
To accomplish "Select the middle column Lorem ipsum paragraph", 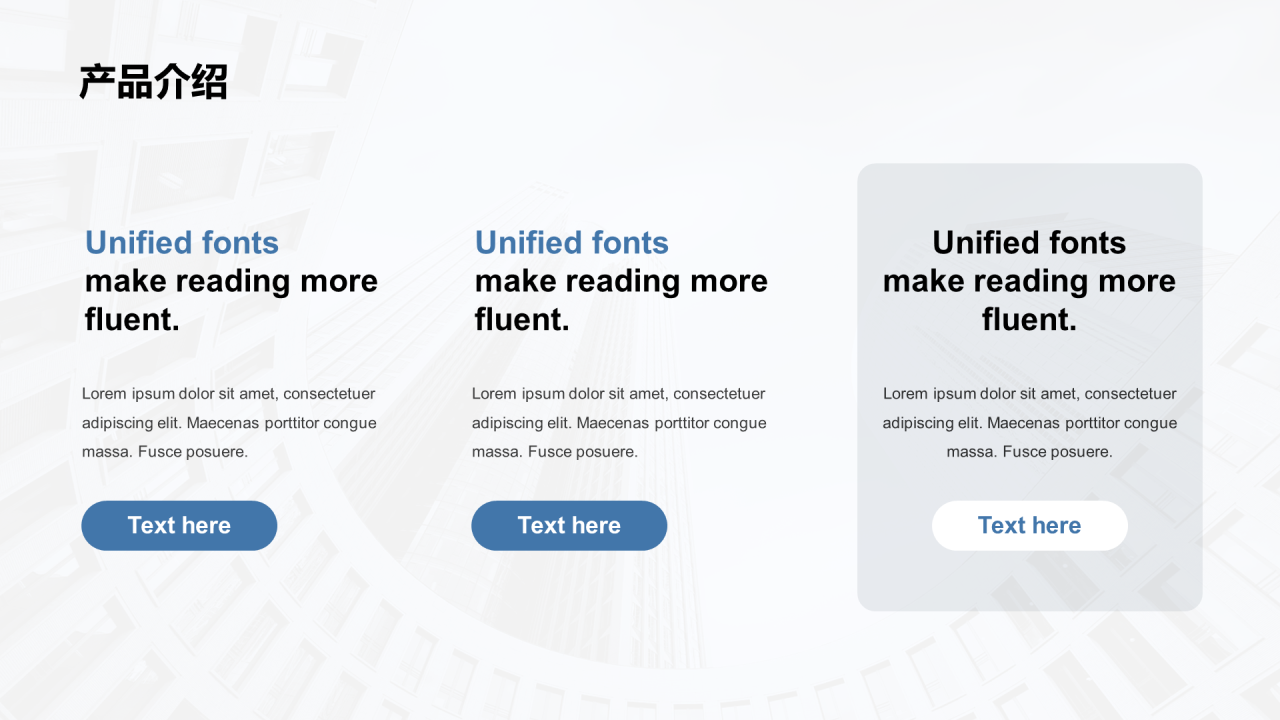I will [x=619, y=422].
